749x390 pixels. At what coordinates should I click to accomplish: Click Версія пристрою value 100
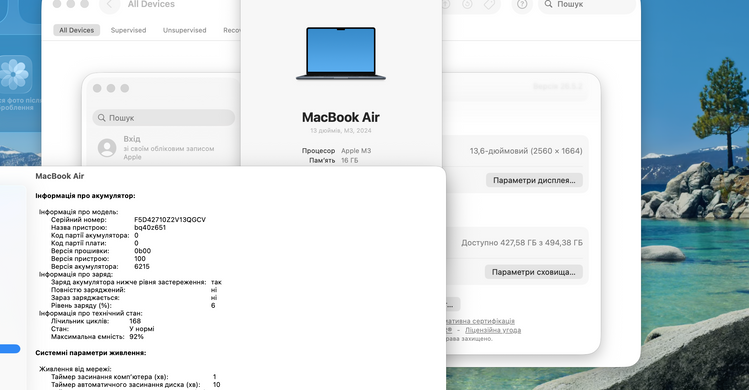pos(140,259)
